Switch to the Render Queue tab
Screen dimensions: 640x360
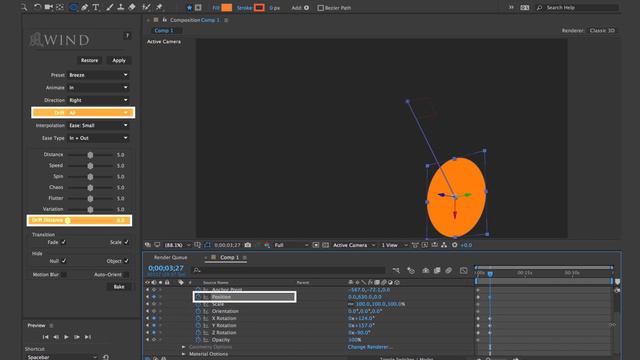pos(170,258)
